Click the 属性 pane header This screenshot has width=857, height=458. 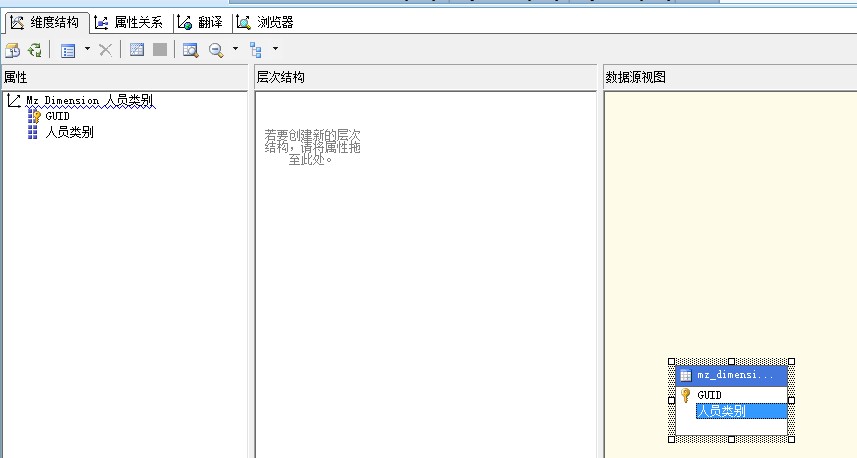pos(125,78)
